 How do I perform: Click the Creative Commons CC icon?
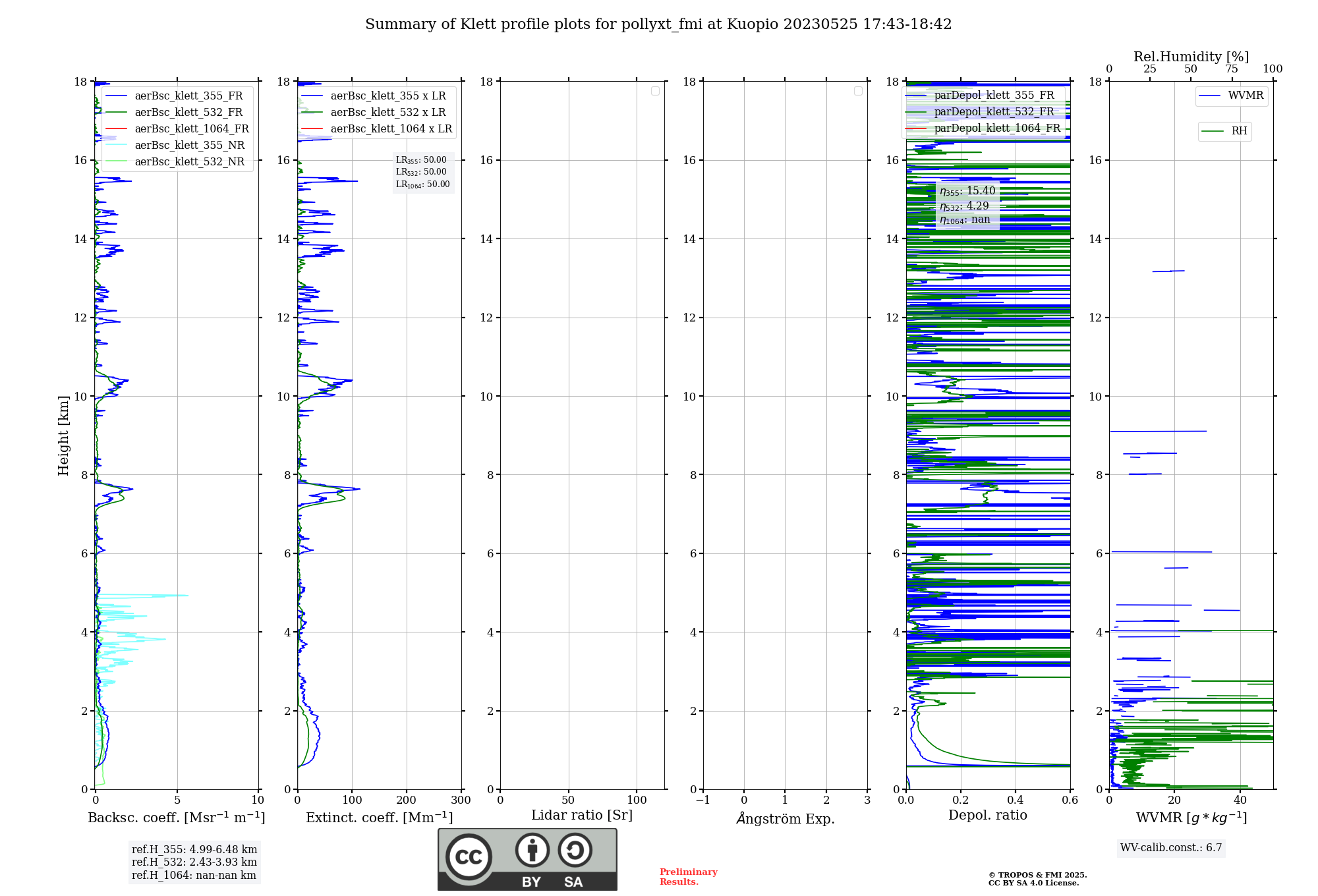(x=469, y=857)
